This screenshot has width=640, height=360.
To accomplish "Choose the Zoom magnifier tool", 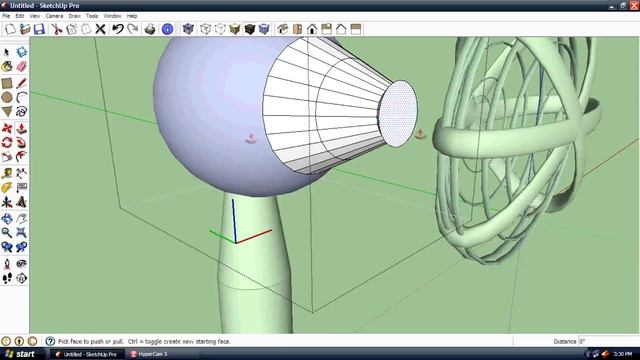I will [x=7, y=233].
